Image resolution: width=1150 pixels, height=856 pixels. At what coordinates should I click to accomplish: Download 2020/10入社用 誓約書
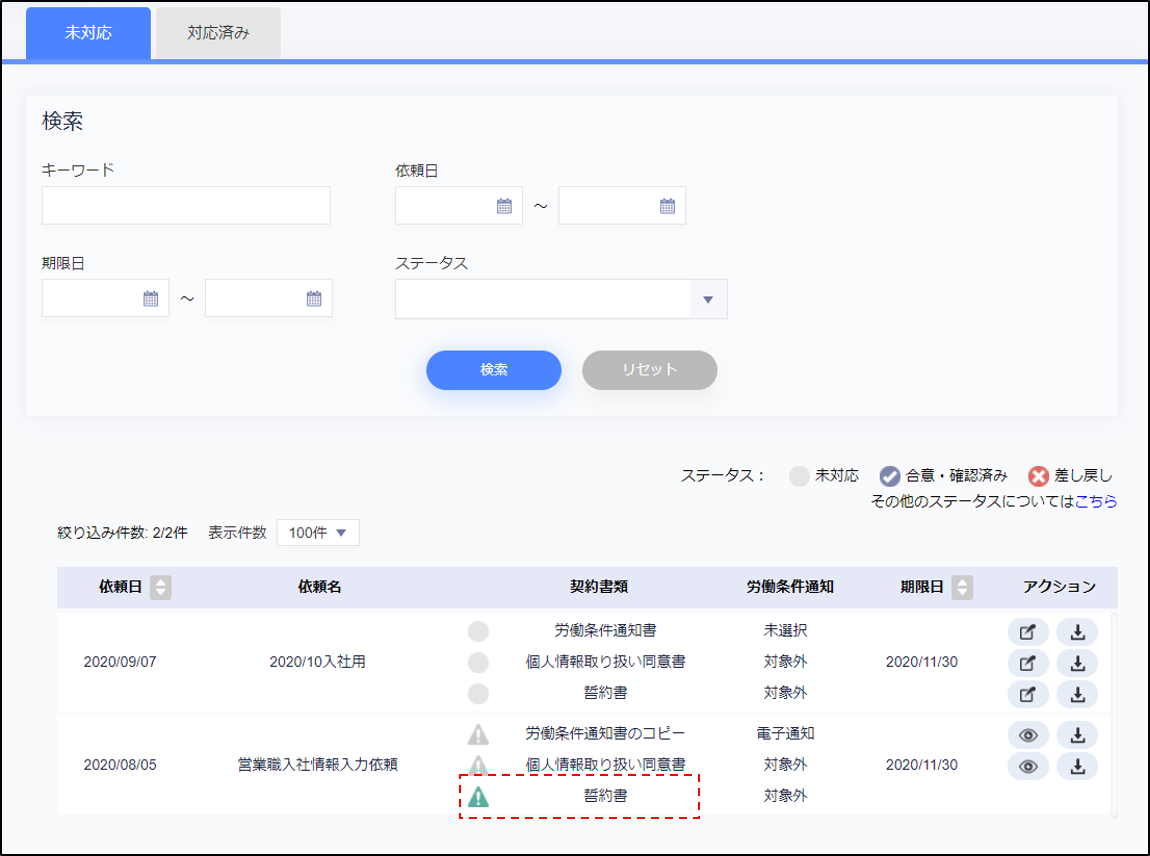tap(1077, 694)
